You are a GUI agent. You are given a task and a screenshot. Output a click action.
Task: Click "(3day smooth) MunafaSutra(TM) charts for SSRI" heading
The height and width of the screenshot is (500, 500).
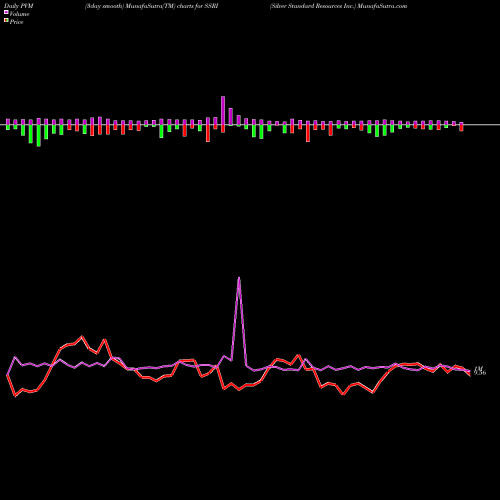click(x=151, y=6)
